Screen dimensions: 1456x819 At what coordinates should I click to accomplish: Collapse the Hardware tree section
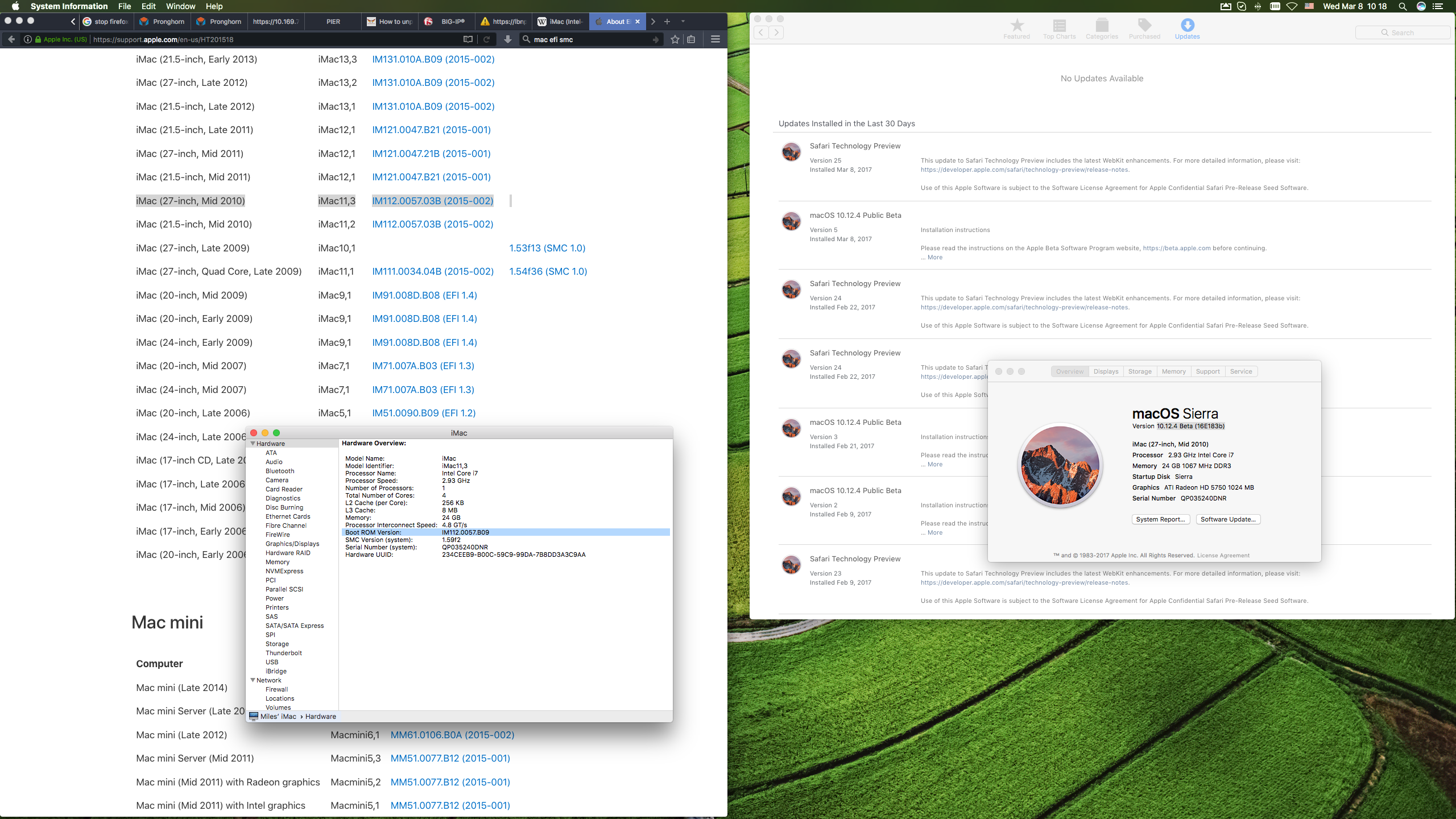tap(253, 444)
